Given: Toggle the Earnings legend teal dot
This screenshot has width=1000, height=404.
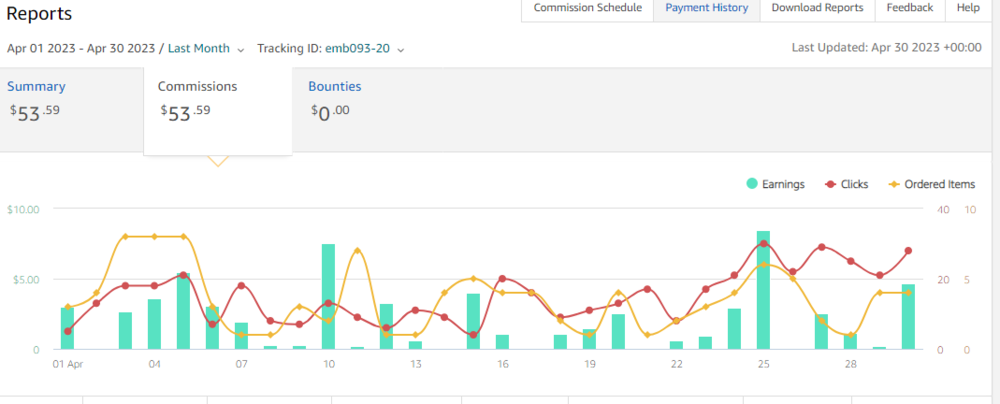Looking at the screenshot, I should click(751, 184).
